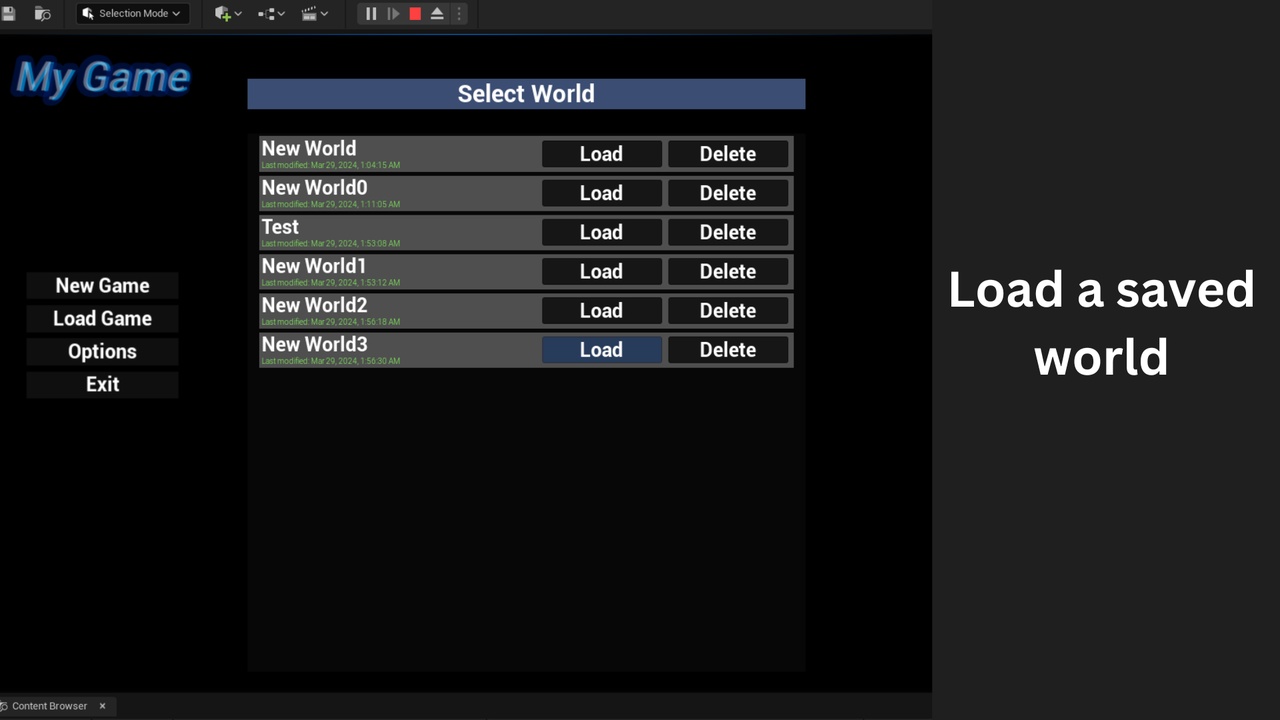Click the Content Browser tab
Image resolution: width=1280 pixels, height=720 pixels.
pos(55,706)
